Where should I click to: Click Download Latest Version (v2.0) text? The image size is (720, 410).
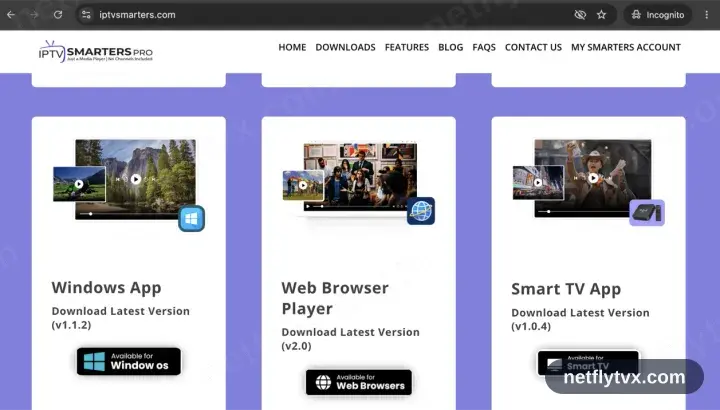click(350, 339)
